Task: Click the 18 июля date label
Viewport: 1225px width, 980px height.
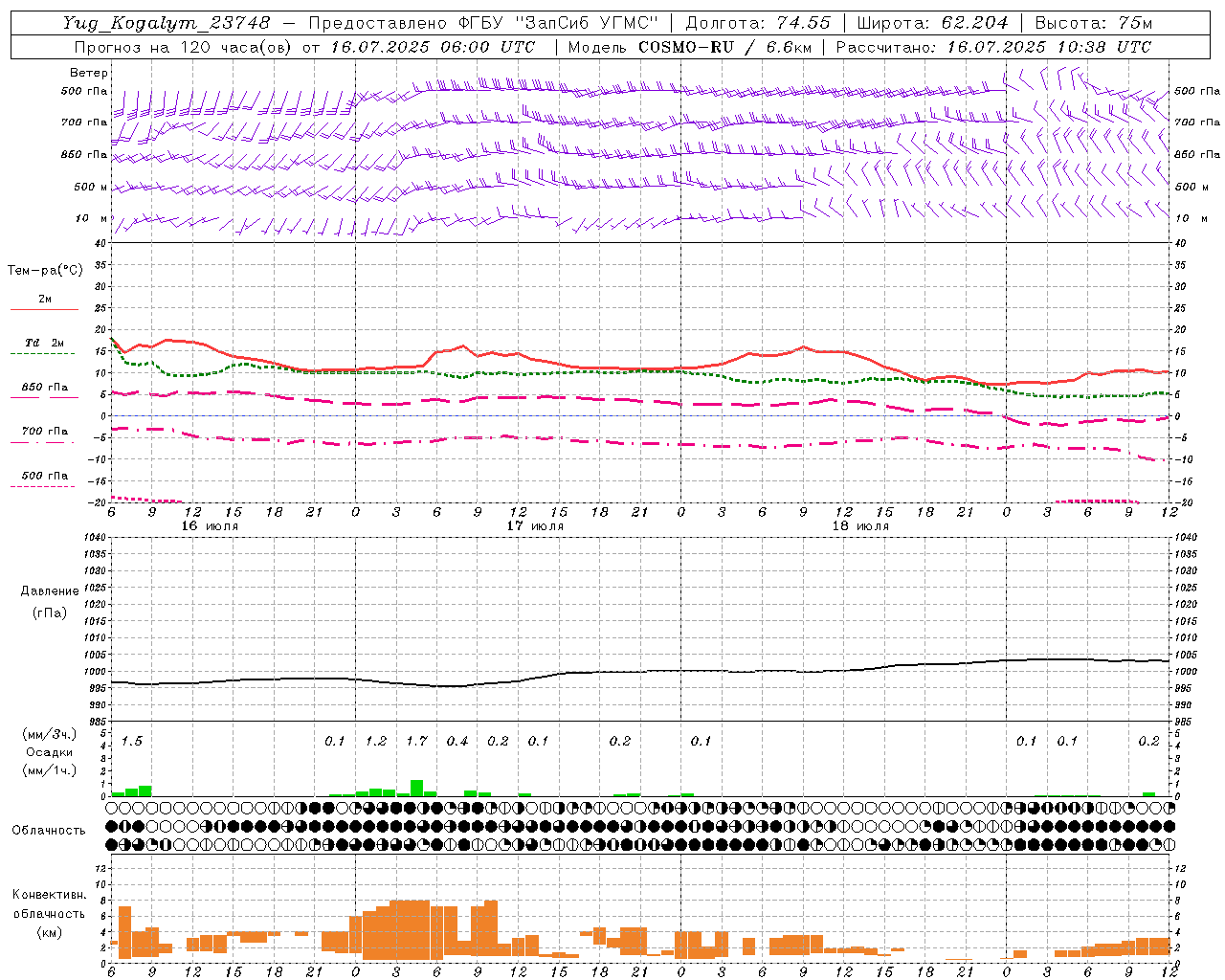Action: click(x=860, y=525)
